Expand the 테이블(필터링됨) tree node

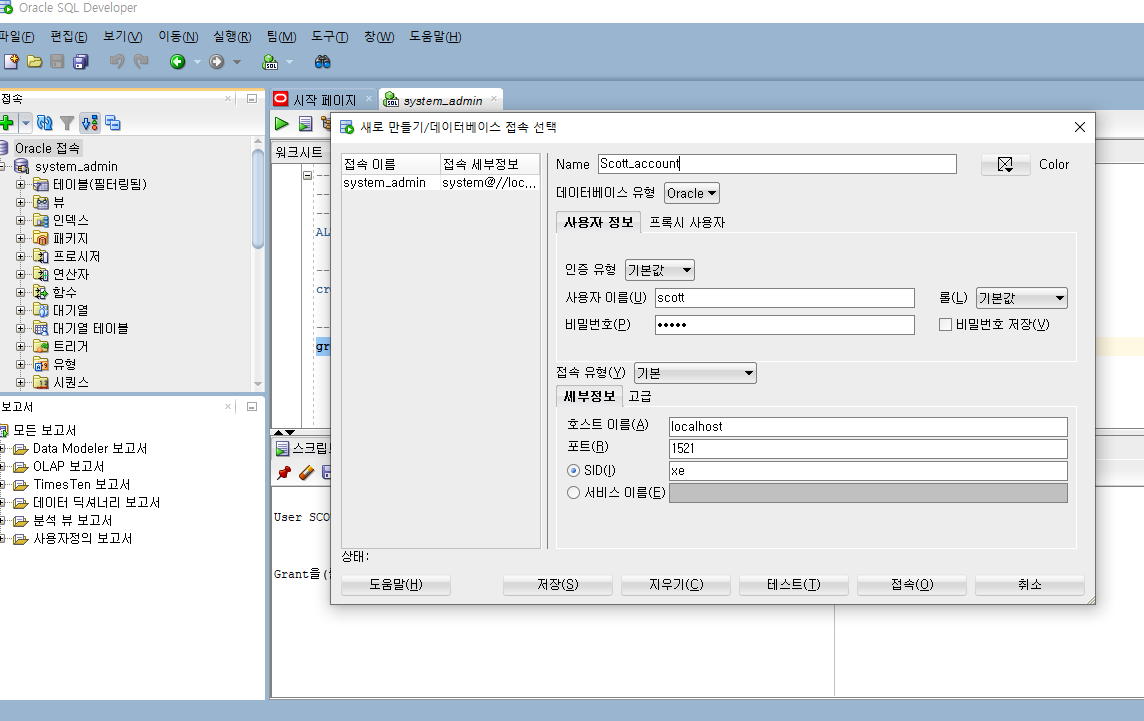coord(20,185)
